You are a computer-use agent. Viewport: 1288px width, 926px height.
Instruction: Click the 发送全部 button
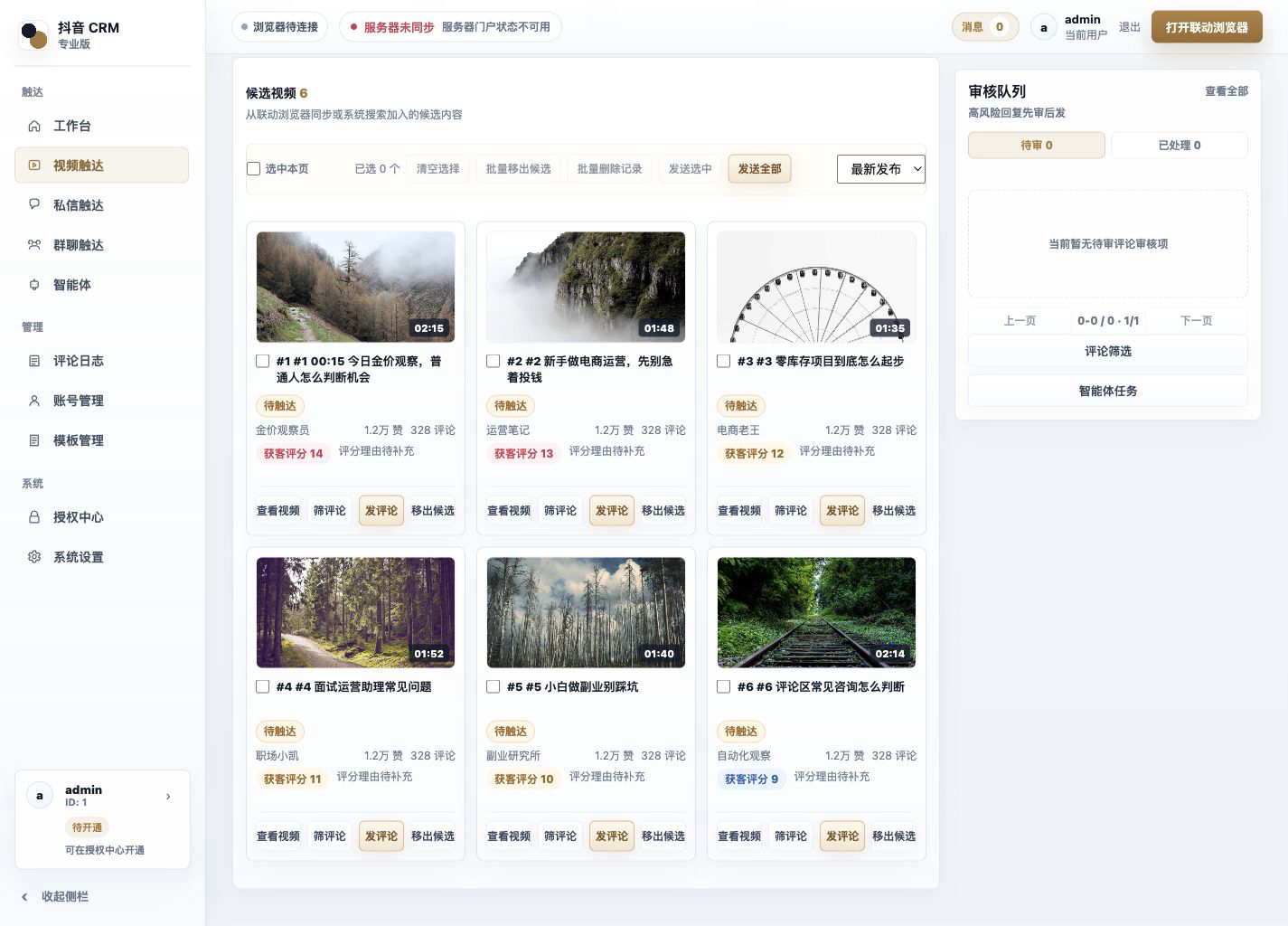click(760, 169)
